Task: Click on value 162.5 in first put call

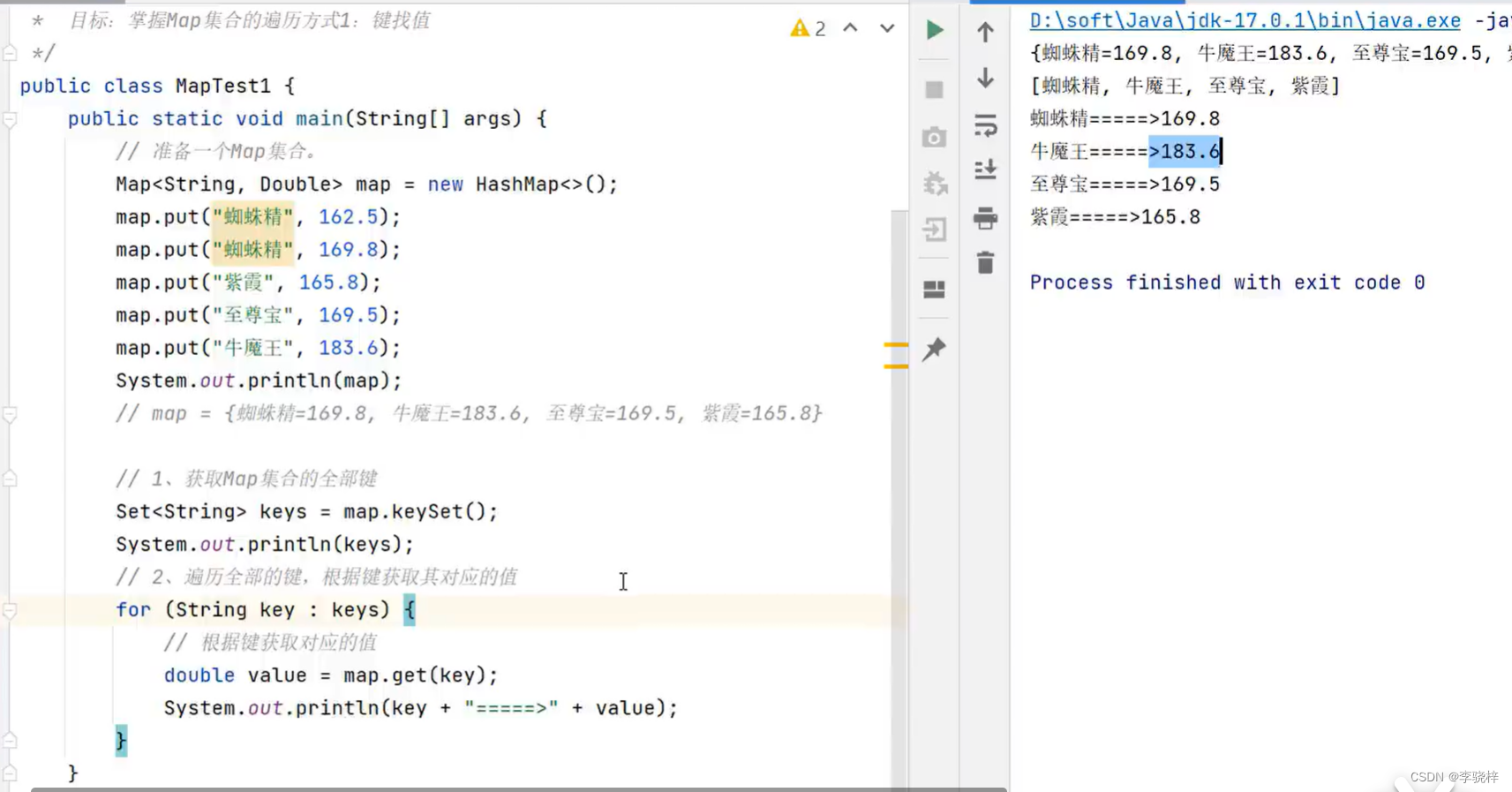Action: [x=348, y=216]
